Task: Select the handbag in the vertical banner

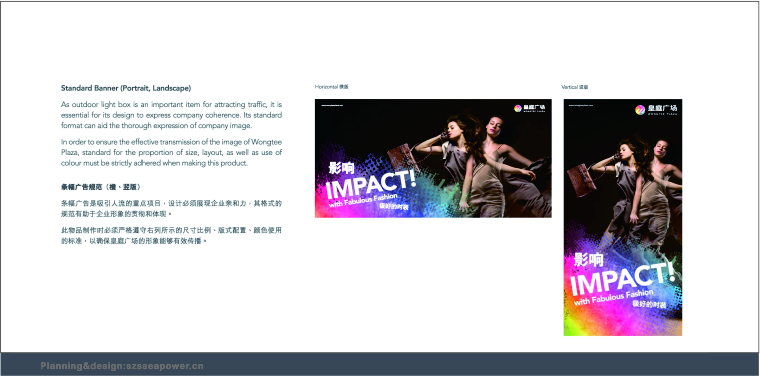Action: [x=581, y=179]
